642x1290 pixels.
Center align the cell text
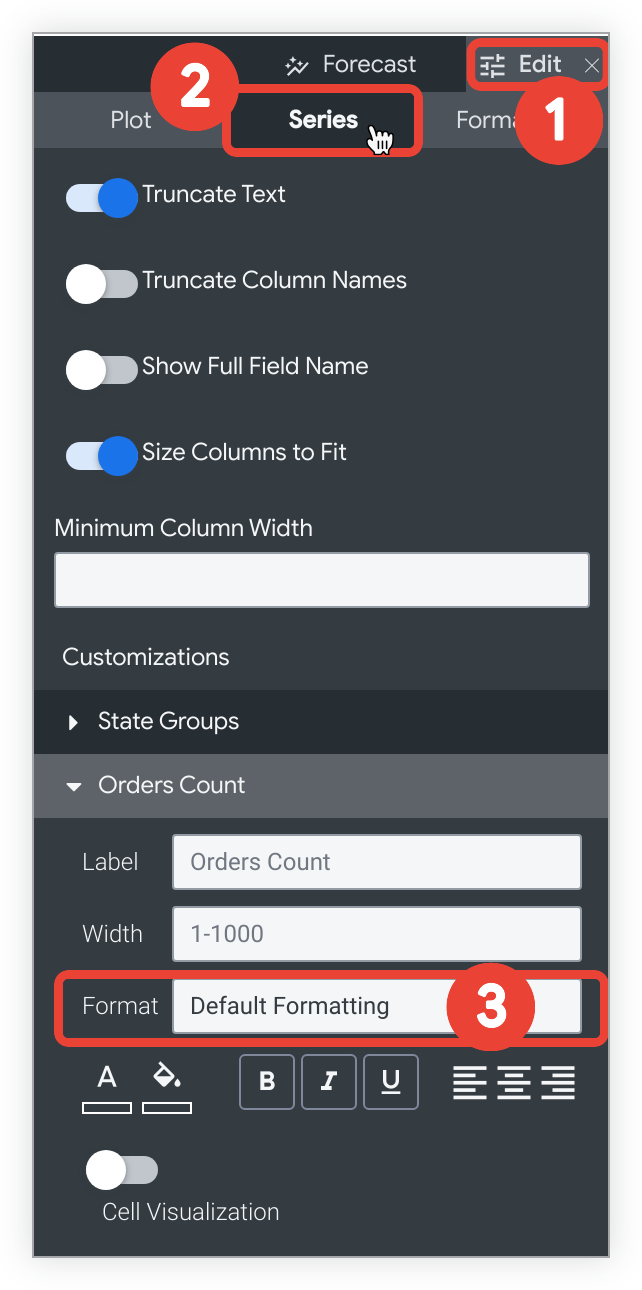click(x=514, y=1082)
